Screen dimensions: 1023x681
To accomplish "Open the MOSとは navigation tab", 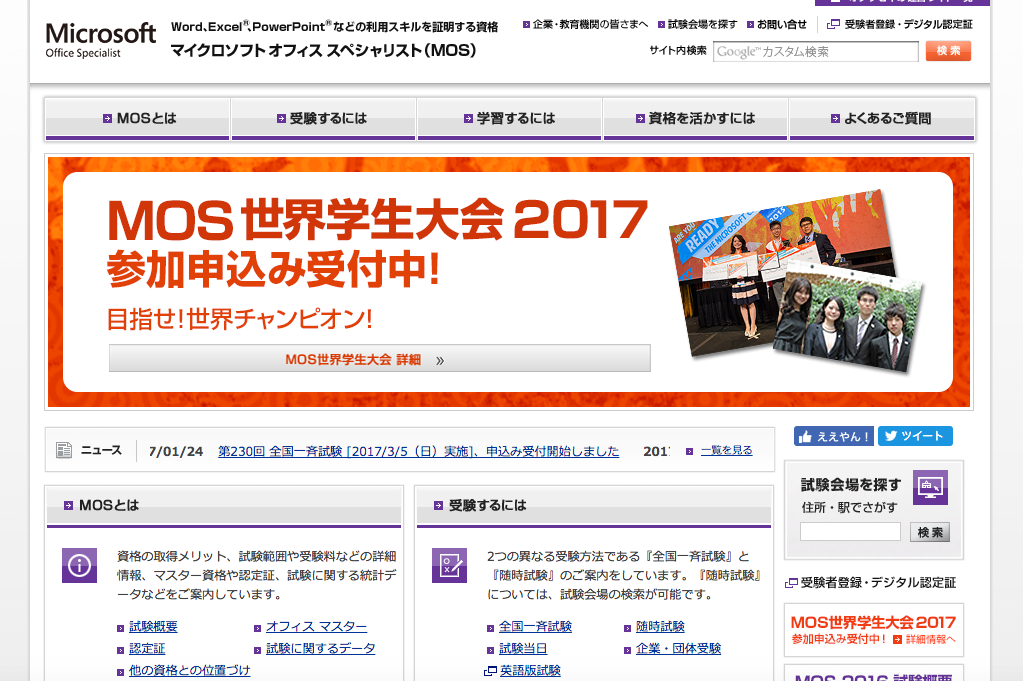I will [x=137, y=119].
